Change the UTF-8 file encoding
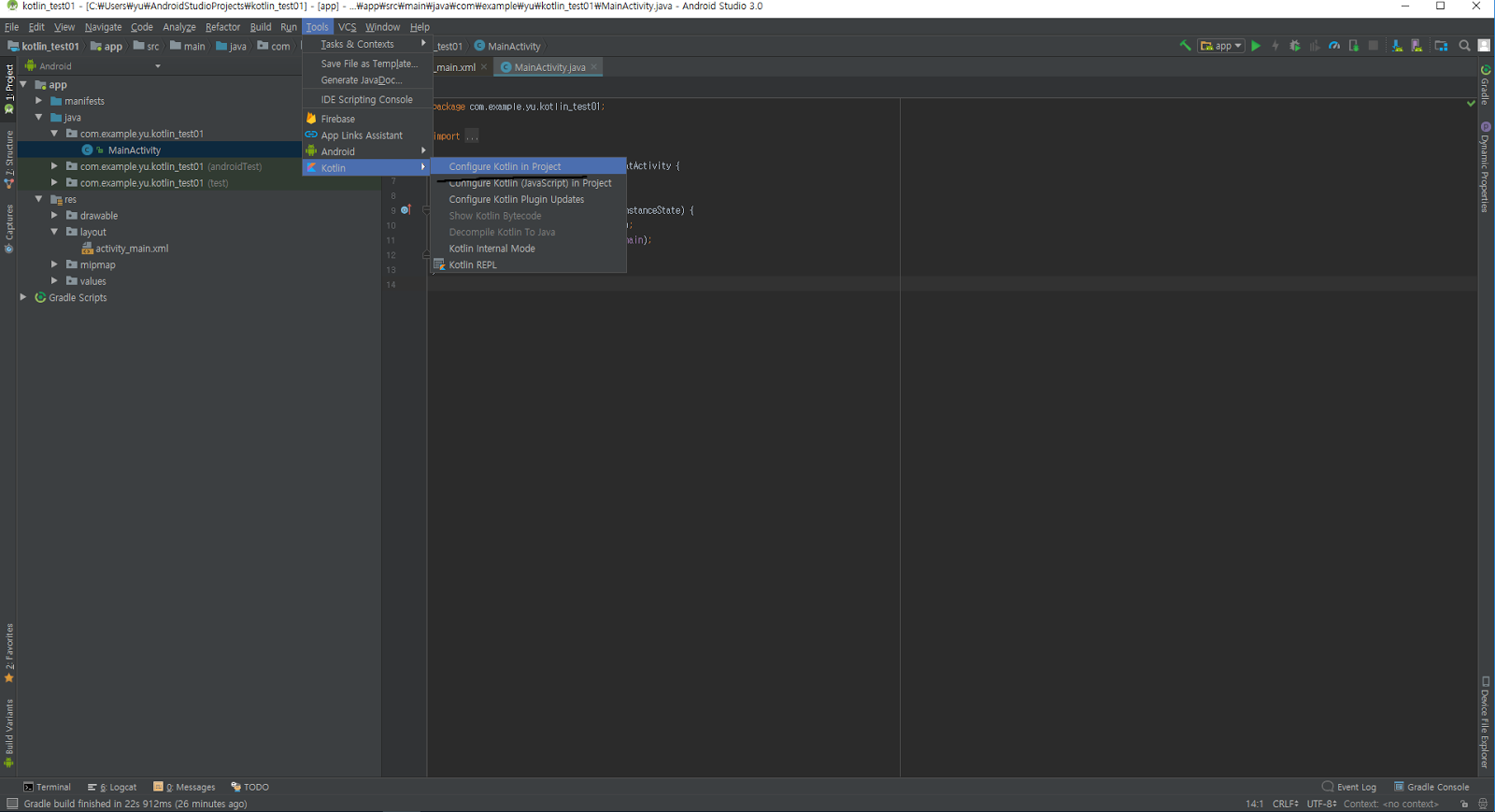The height and width of the screenshot is (812, 1495). (1321, 804)
